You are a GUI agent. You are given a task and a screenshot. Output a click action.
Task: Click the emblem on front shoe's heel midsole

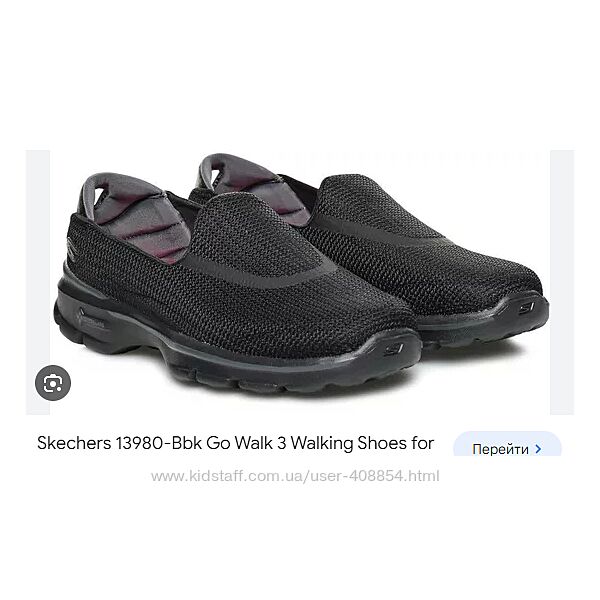click(x=91, y=321)
